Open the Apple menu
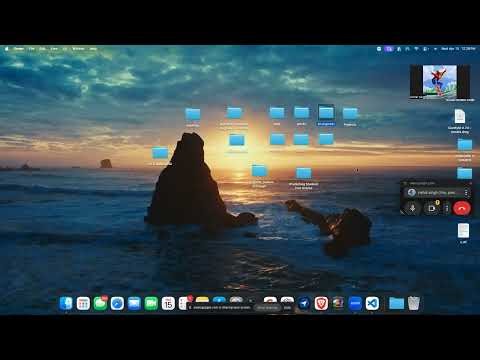480x360 pixels. pyautogui.click(x=6, y=49)
